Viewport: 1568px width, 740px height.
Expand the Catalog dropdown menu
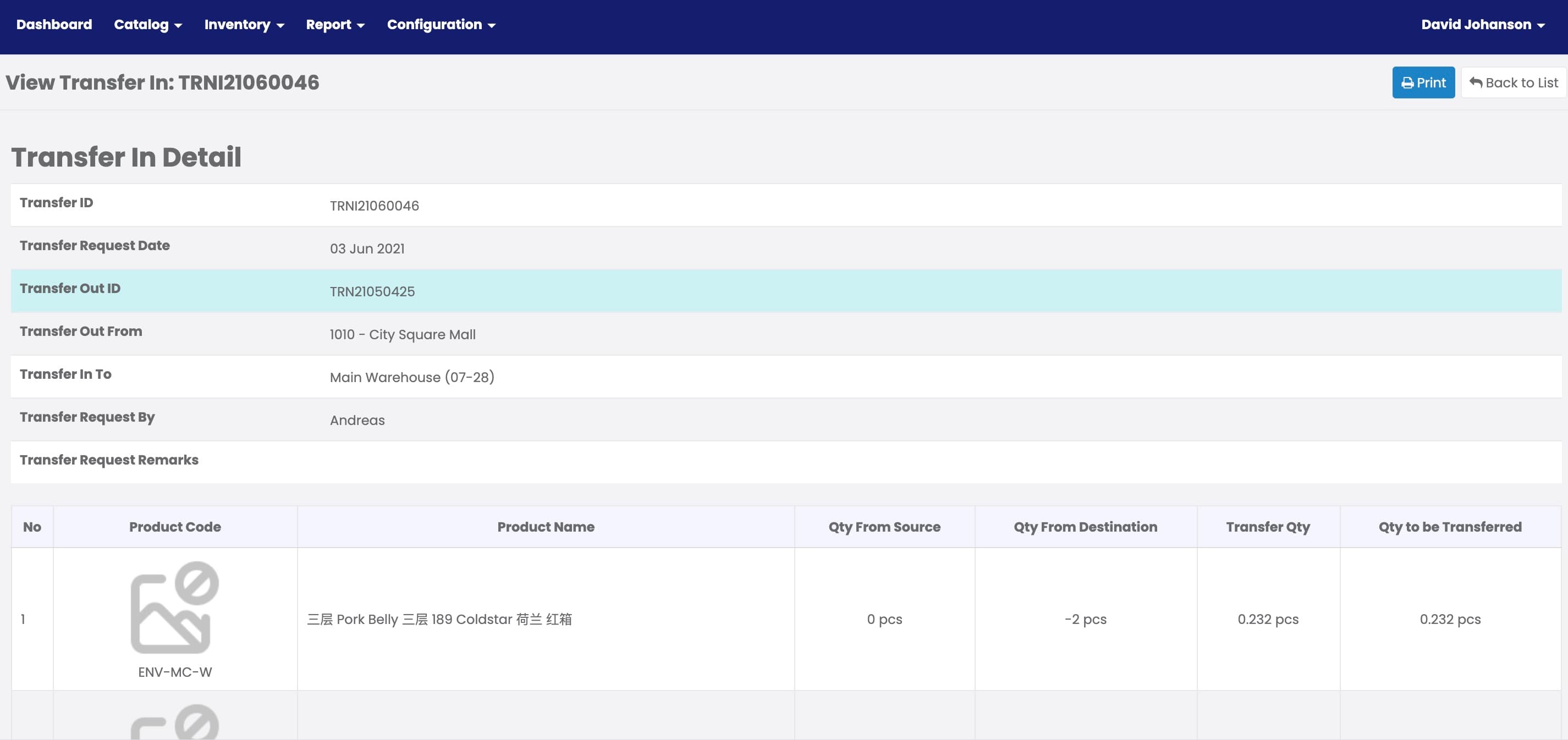148,24
